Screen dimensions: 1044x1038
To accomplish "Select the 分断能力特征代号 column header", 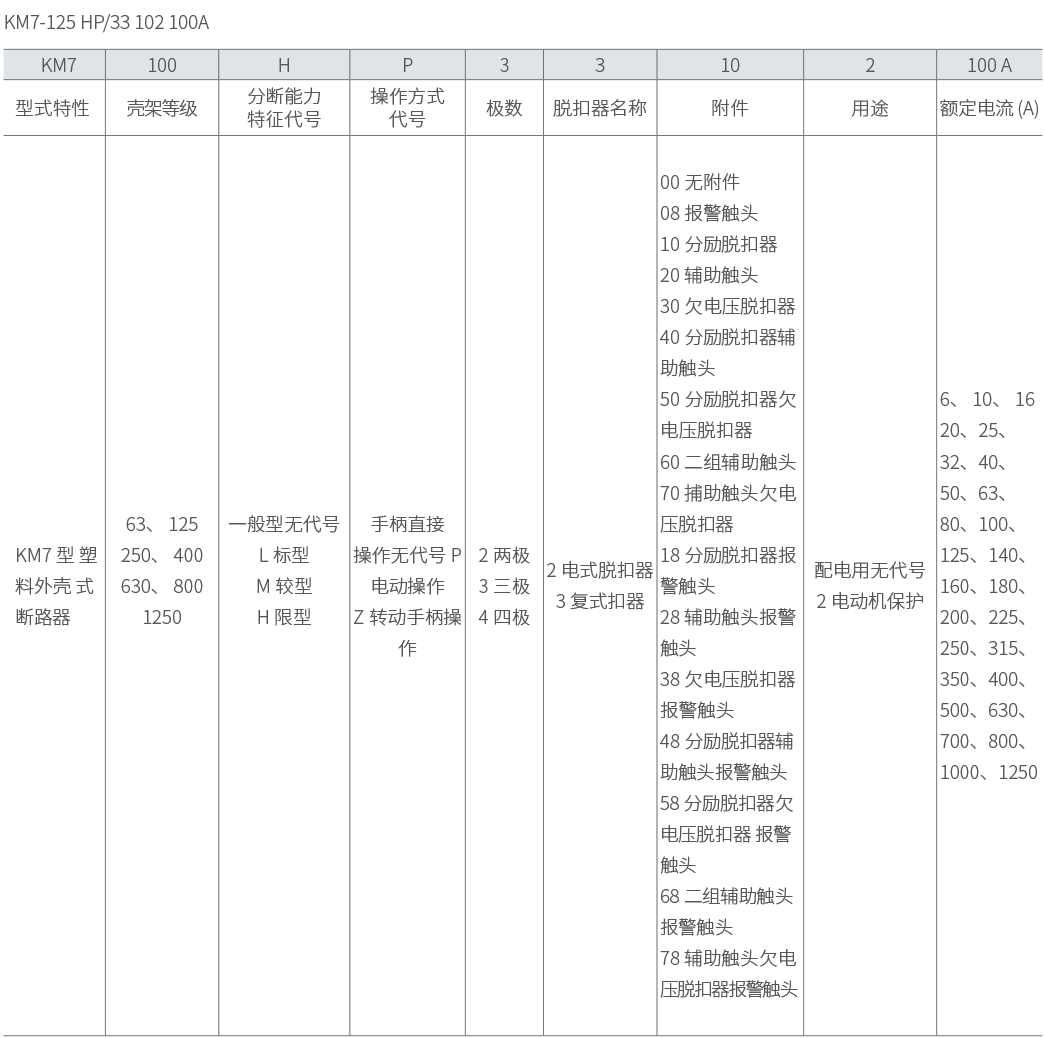I will click(x=284, y=109).
